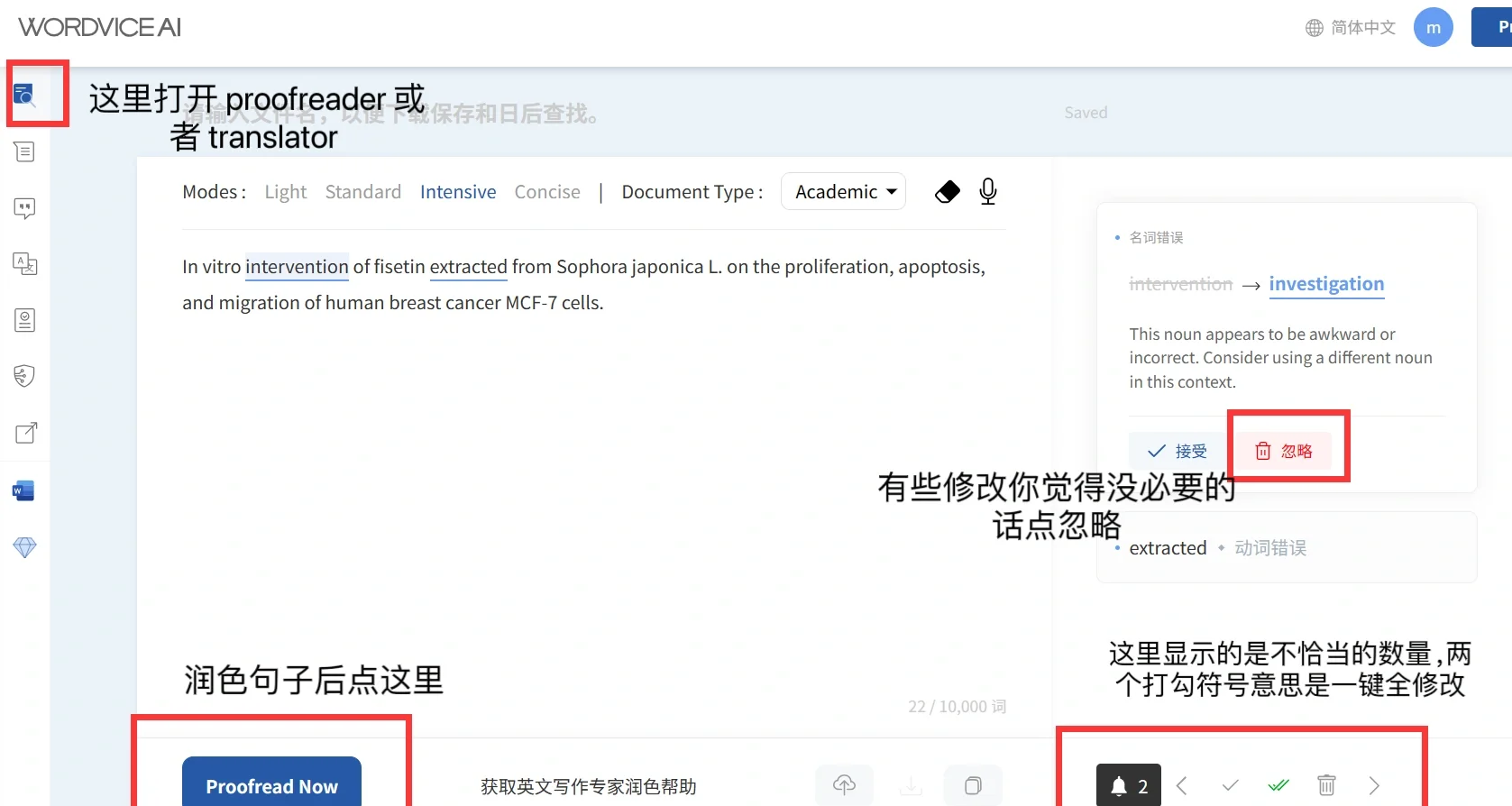Click the cloud upload icon
The image size is (1512, 806).
point(844,785)
